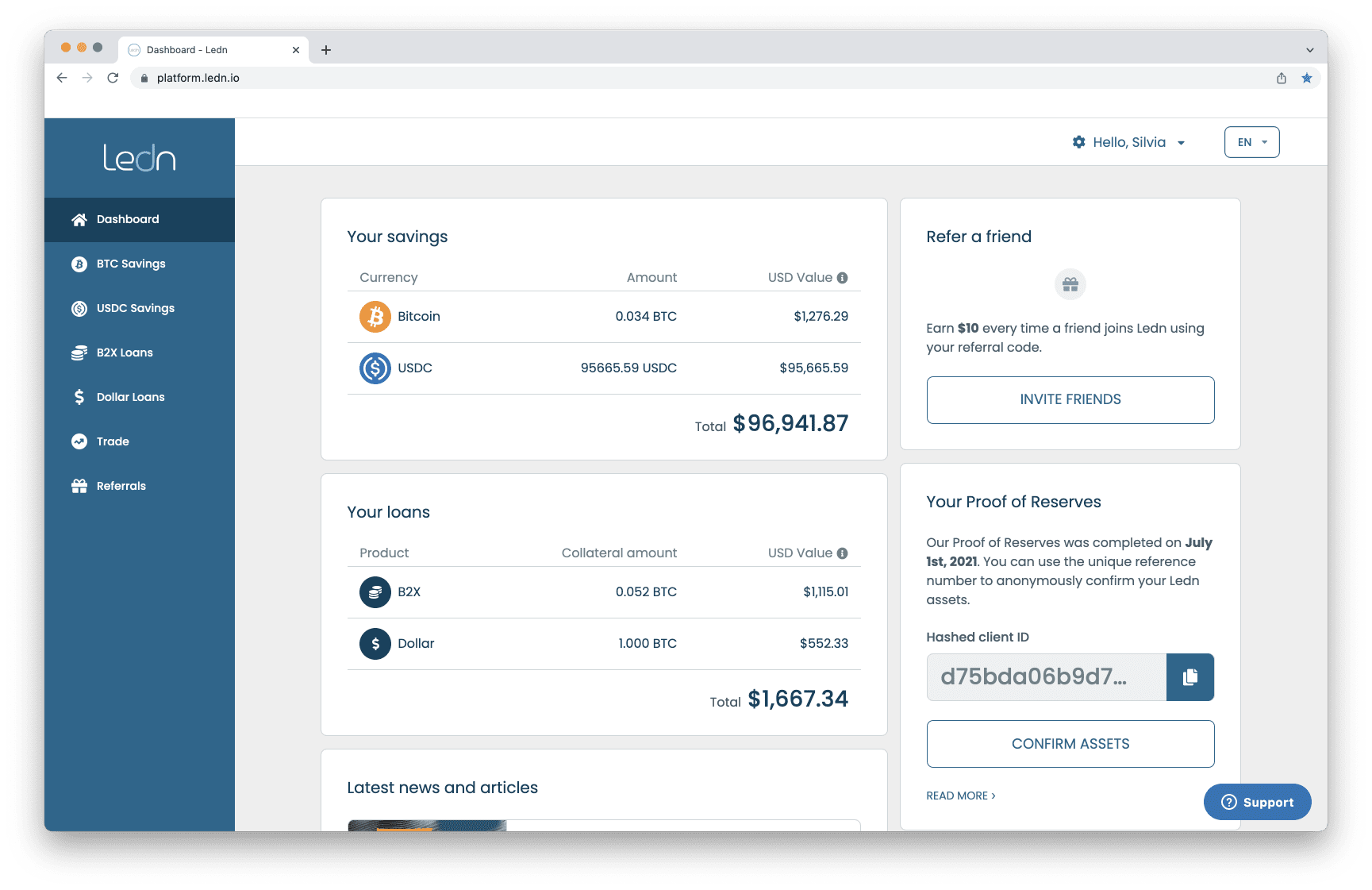Close the Dashboard - Ledn tab
This screenshot has width=1372, height=890.
pyautogui.click(x=296, y=50)
